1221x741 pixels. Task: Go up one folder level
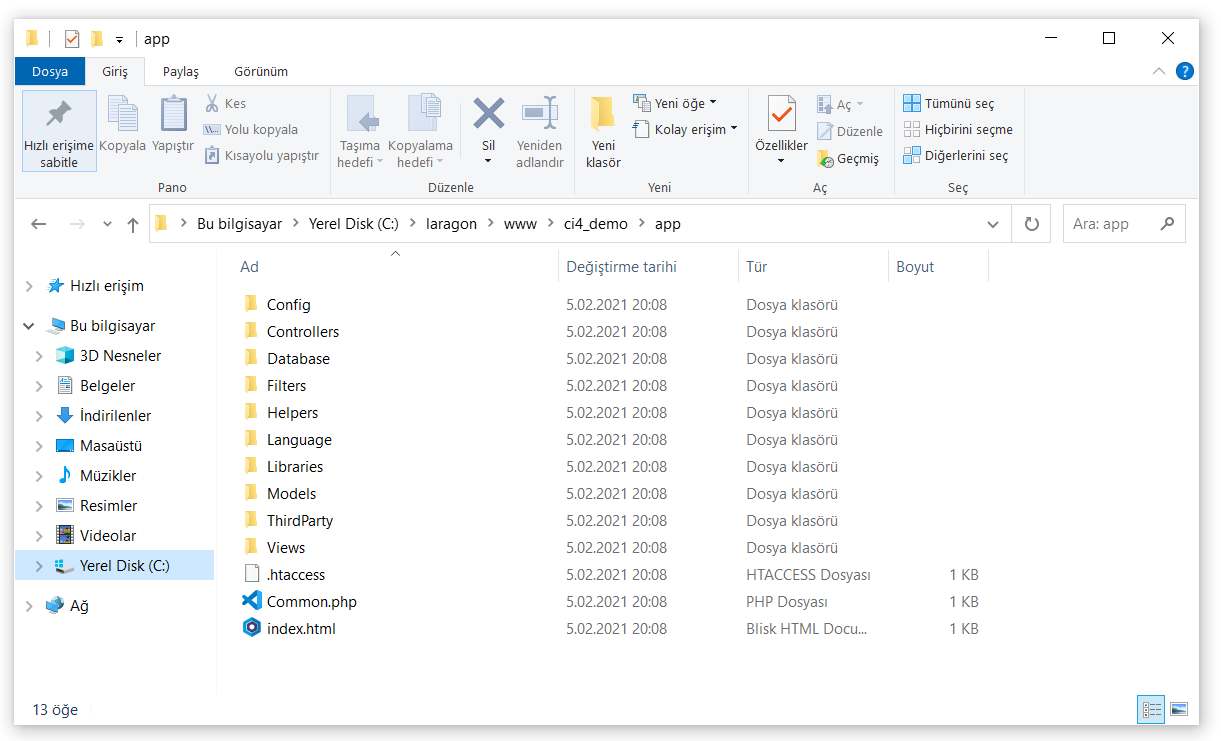pyautogui.click(x=132, y=225)
